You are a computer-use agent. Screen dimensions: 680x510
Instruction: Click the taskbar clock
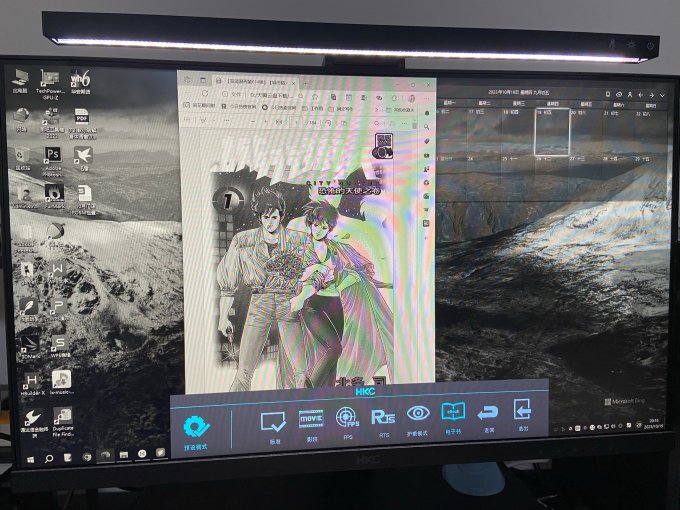click(x=653, y=424)
